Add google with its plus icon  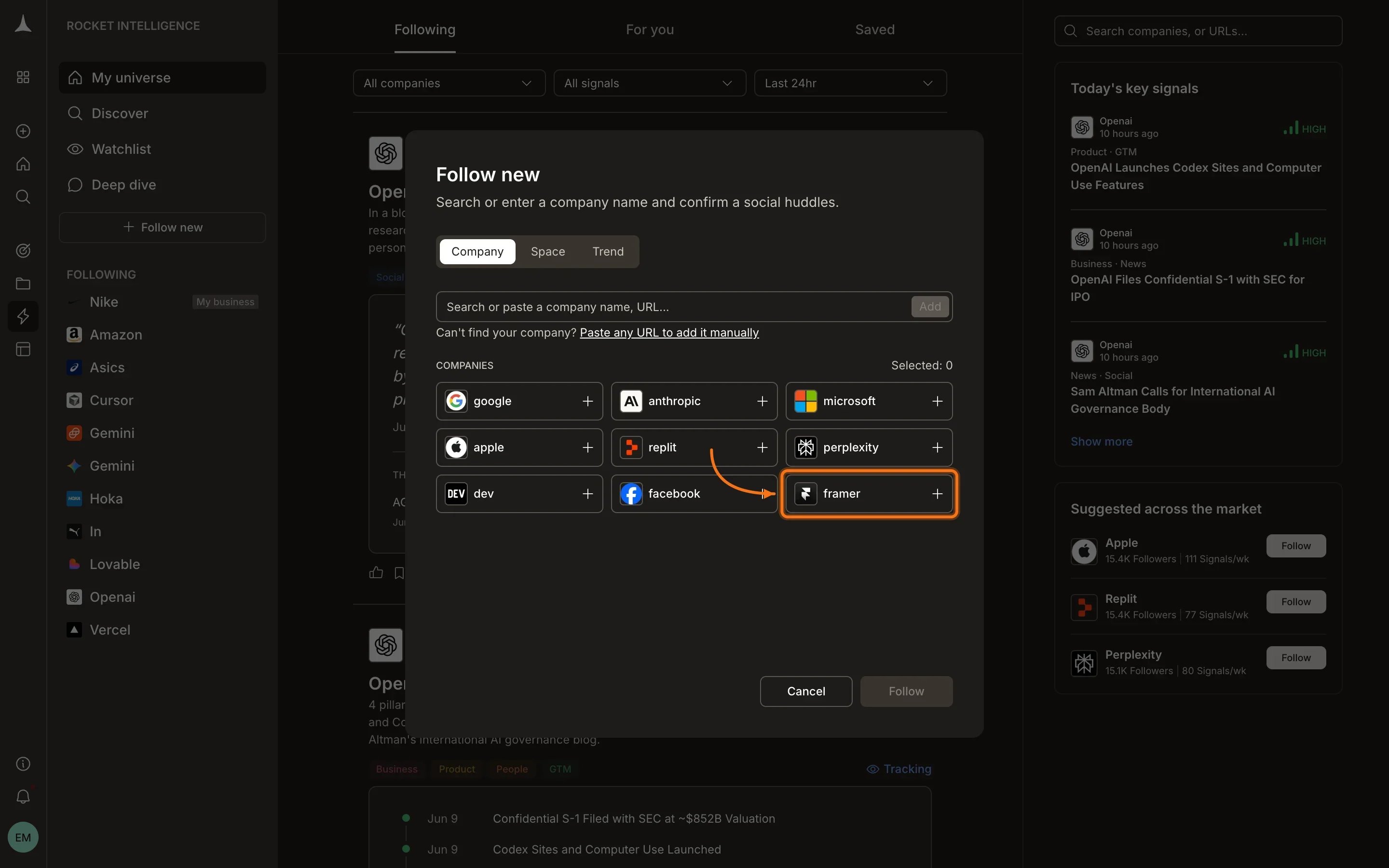pyautogui.click(x=587, y=401)
